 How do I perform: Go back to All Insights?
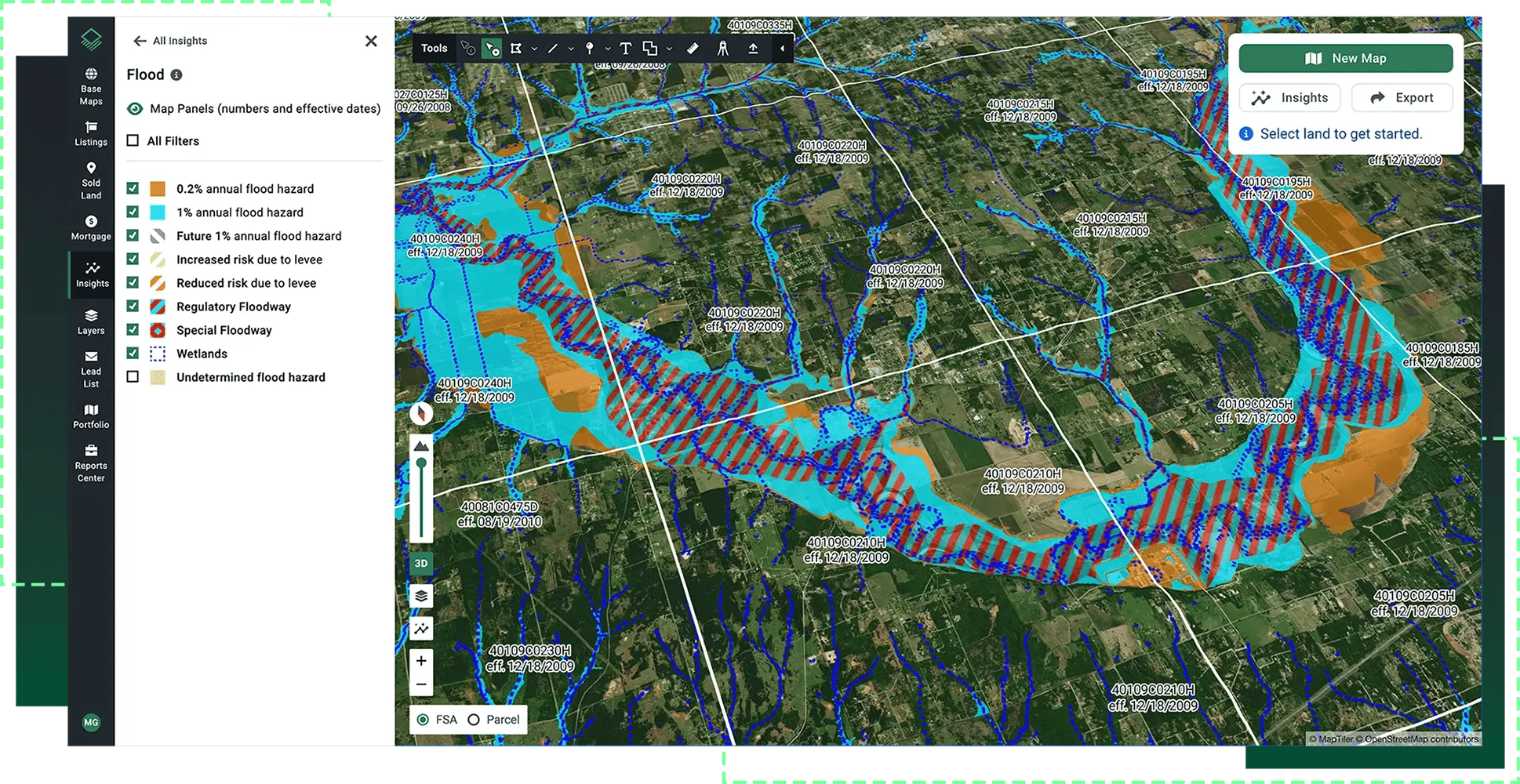(x=170, y=41)
